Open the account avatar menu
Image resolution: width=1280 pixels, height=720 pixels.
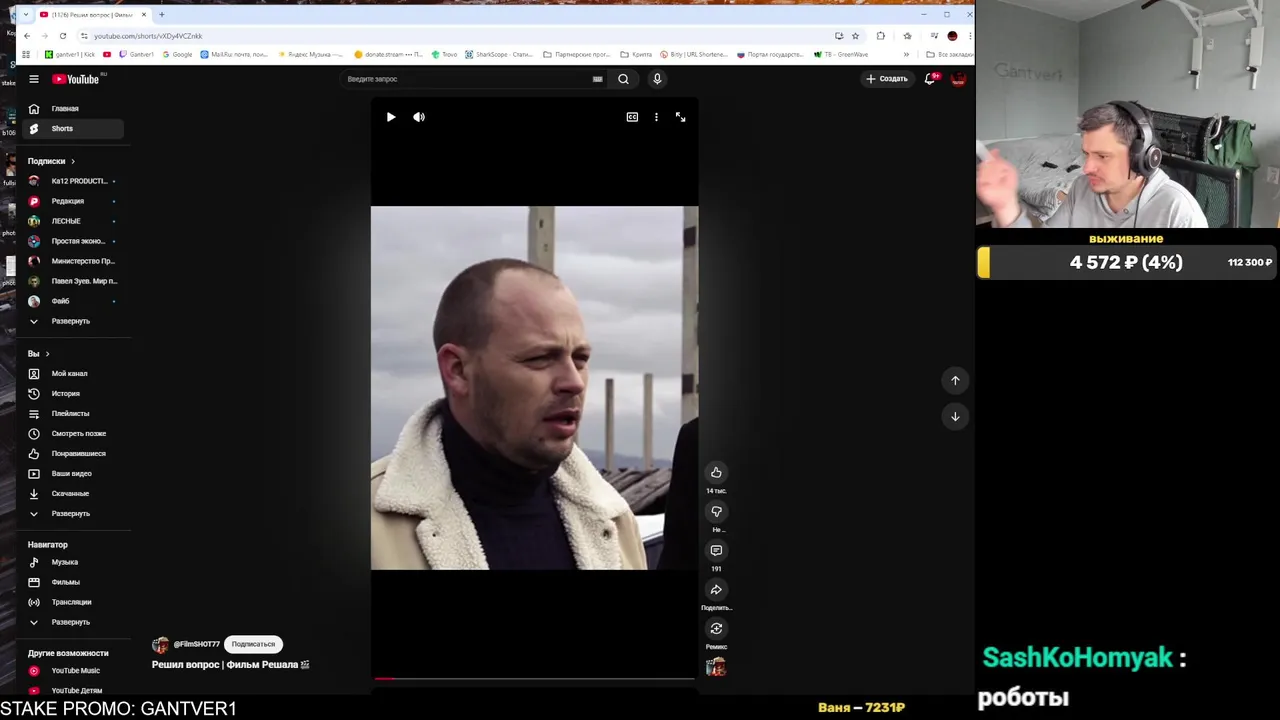958,79
